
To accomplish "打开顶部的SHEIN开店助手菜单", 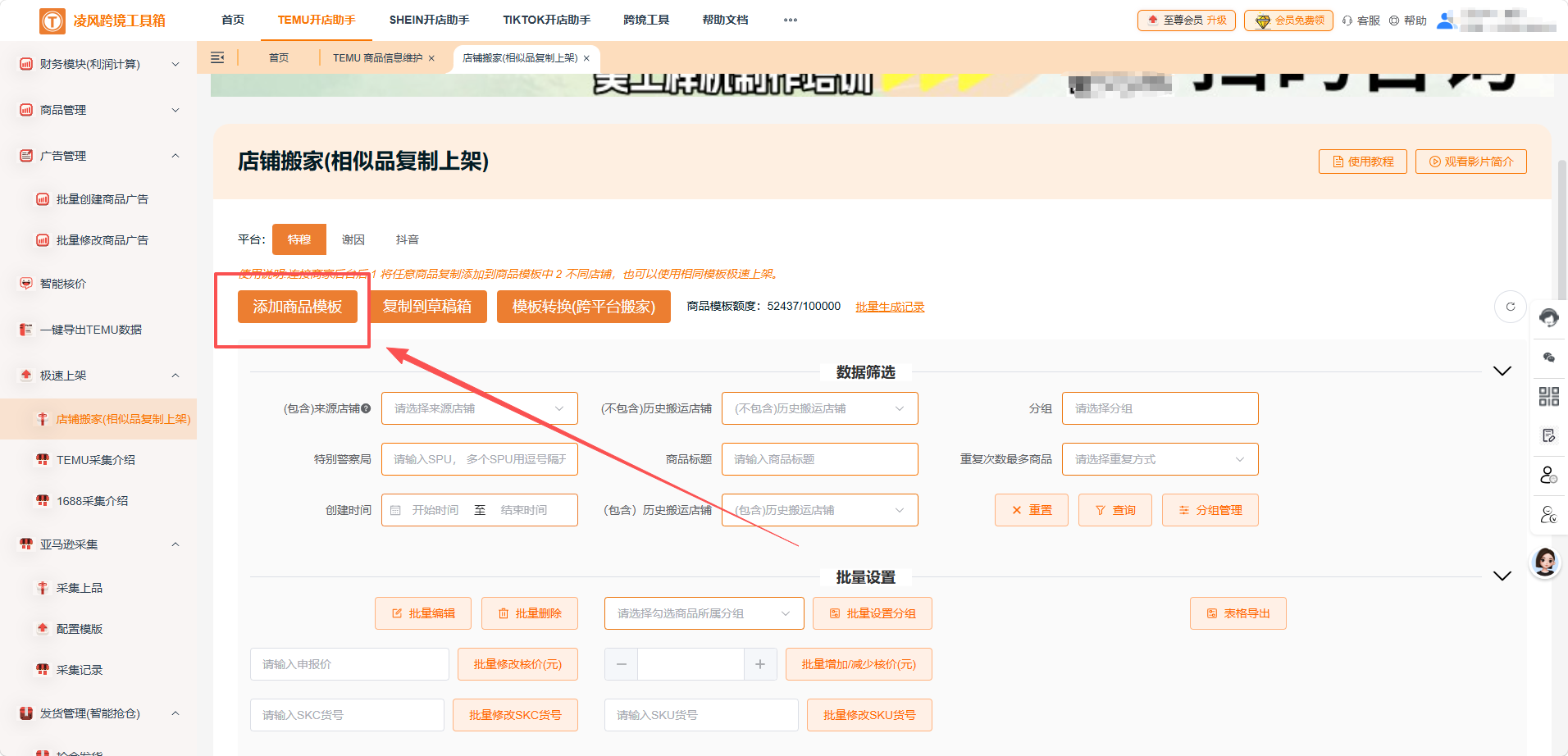I will 428,20.
